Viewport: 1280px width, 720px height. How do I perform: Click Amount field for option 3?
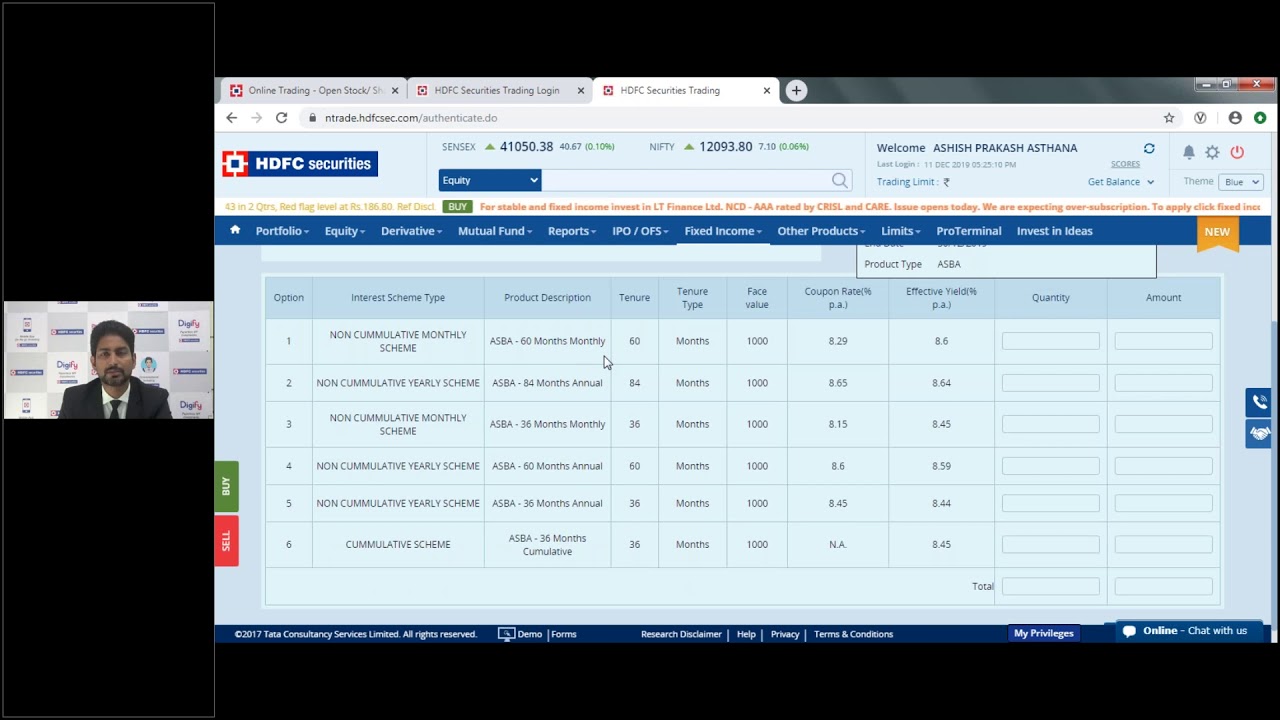[1163, 424]
